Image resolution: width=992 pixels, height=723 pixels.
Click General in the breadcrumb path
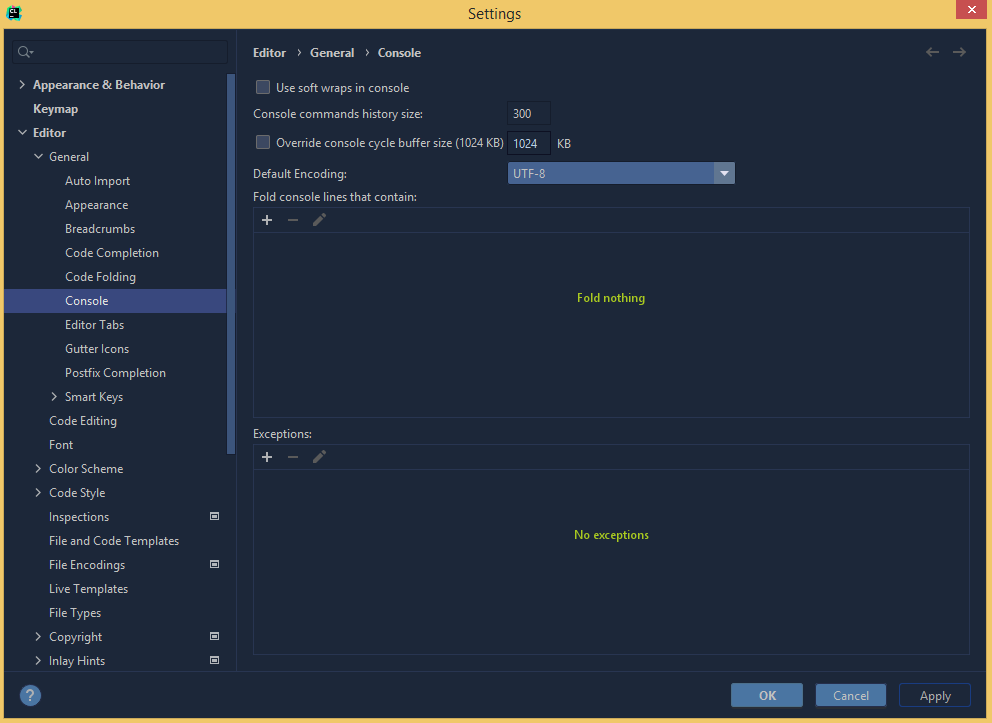pyautogui.click(x=332, y=53)
